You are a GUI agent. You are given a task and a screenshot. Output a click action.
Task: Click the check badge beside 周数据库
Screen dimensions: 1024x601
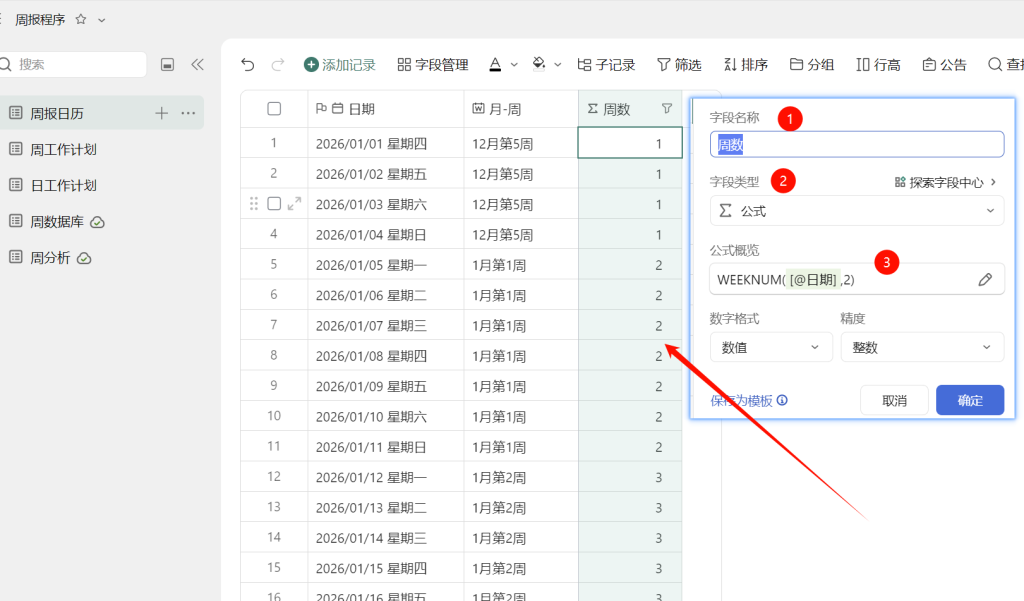click(97, 222)
